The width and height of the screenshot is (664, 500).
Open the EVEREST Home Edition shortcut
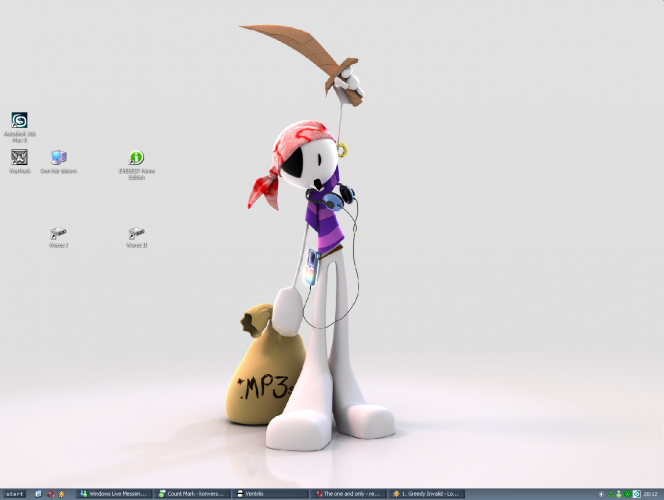[x=136, y=158]
